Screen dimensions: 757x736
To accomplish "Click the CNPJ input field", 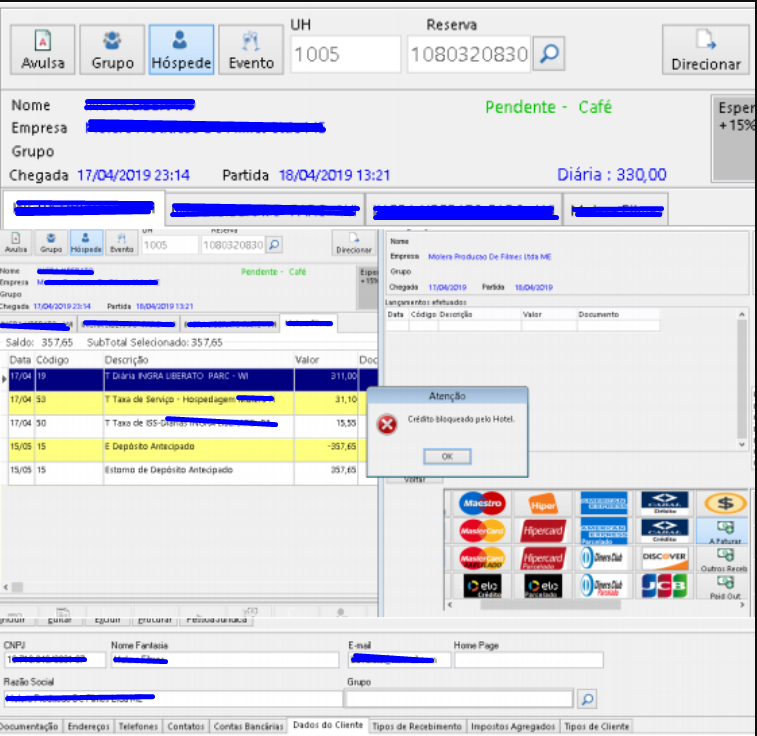I will (x=55, y=660).
